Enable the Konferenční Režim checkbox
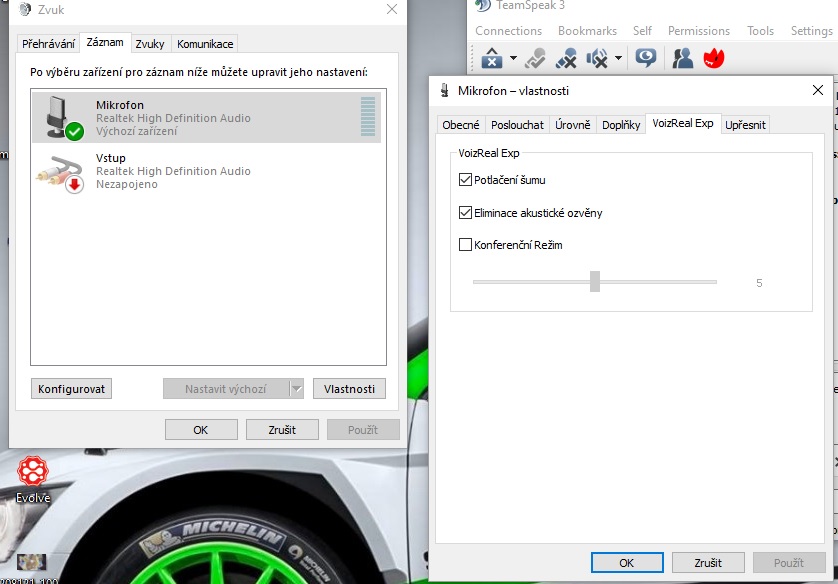This screenshot has height=584, width=838. pyautogui.click(x=465, y=245)
